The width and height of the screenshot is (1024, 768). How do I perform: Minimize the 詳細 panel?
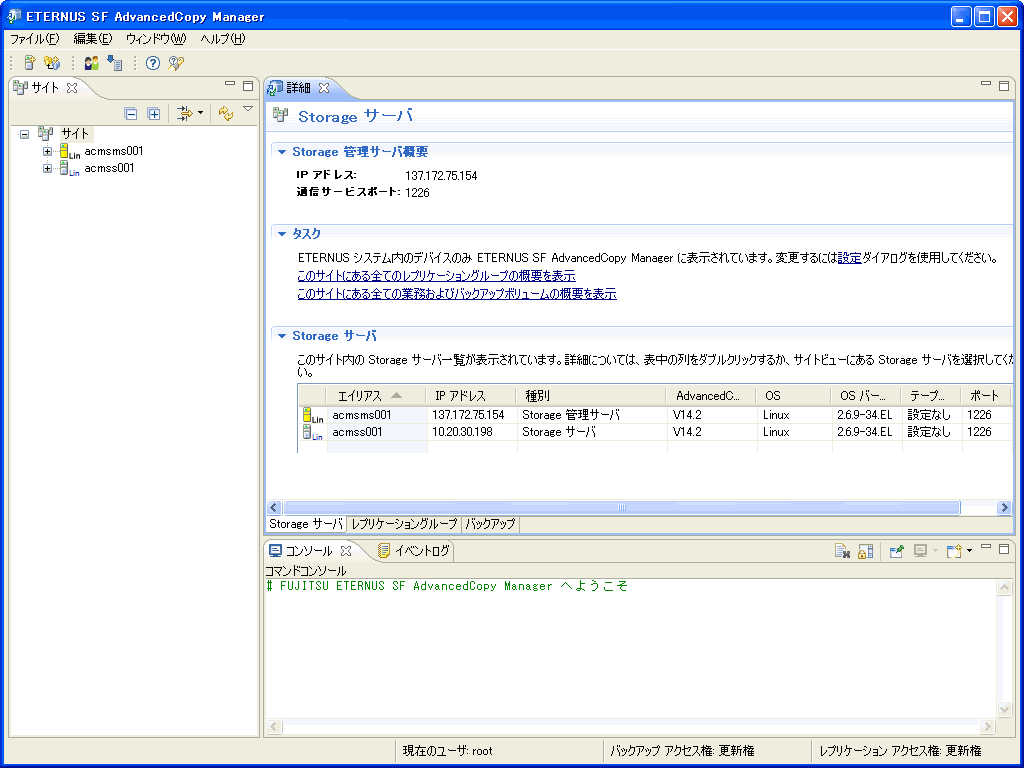click(x=985, y=84)
